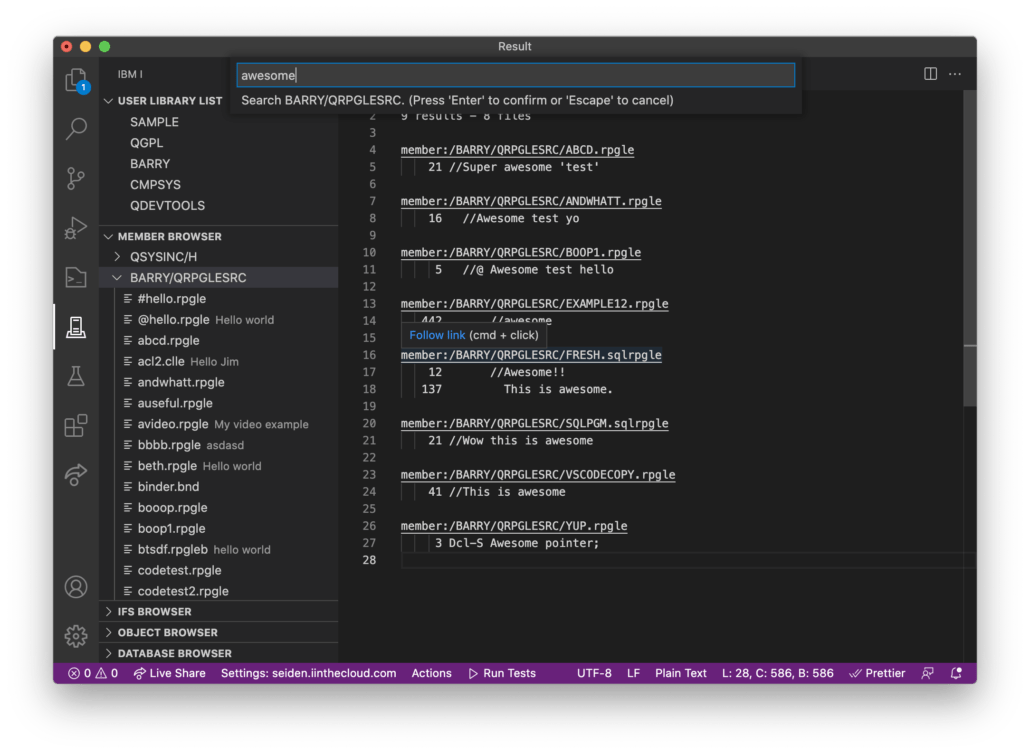Open the Run and Debug view

tap(76, 228)
